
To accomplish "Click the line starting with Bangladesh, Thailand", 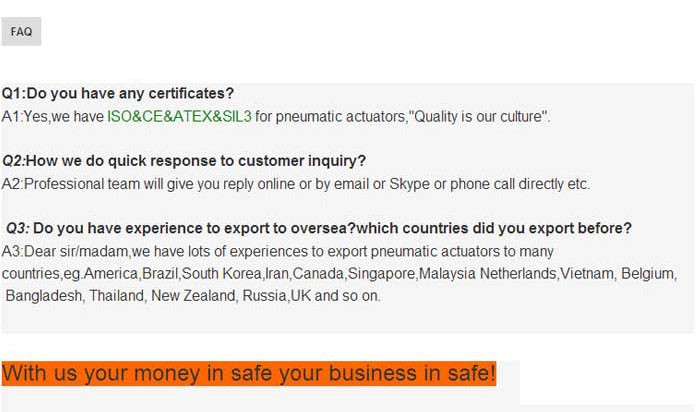I will click(193, 295).
